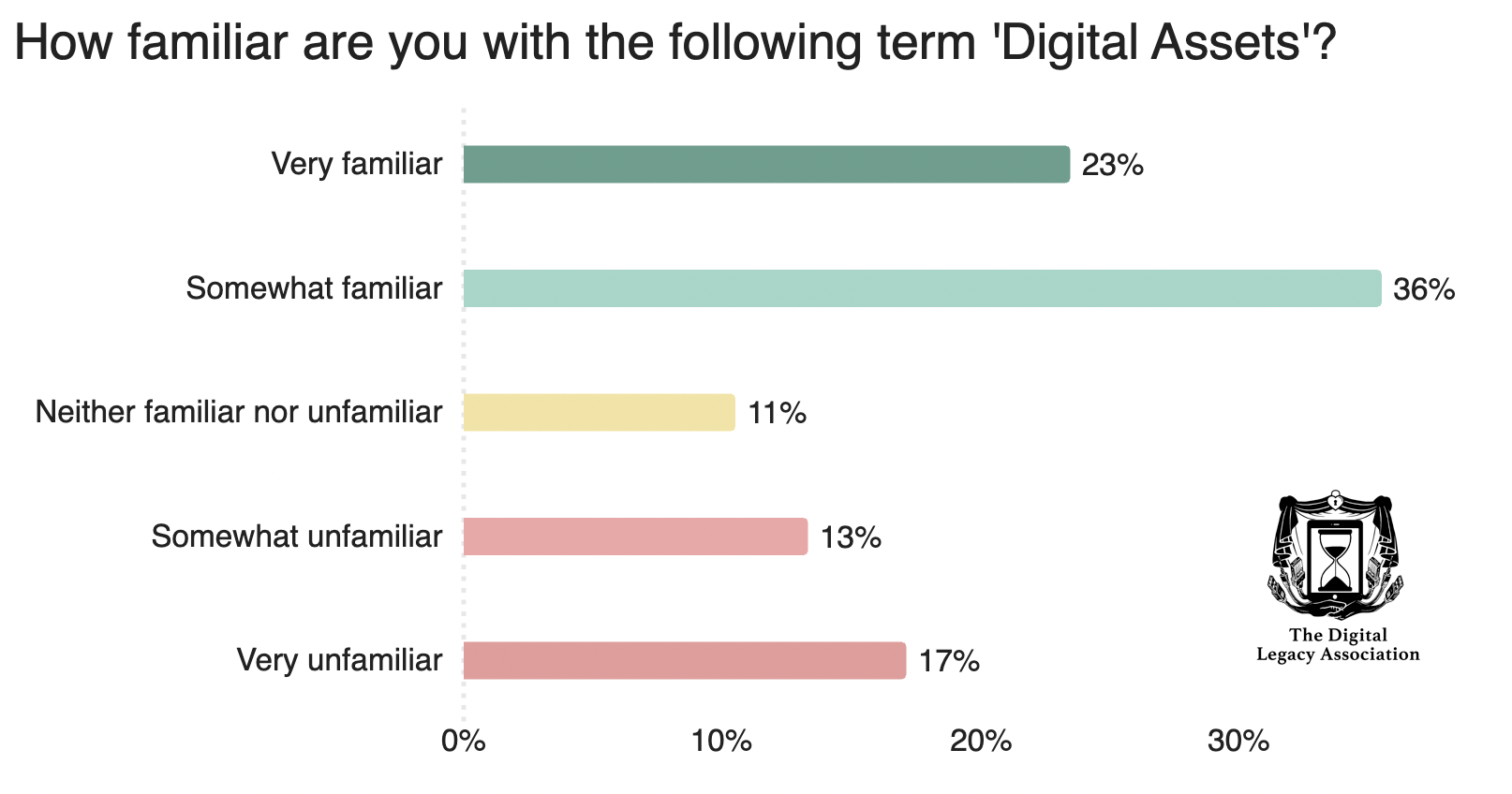This screenshot has height=794, width=1512.
Task: Click the 'Very unfamiliar' bar
Action: 685,661
